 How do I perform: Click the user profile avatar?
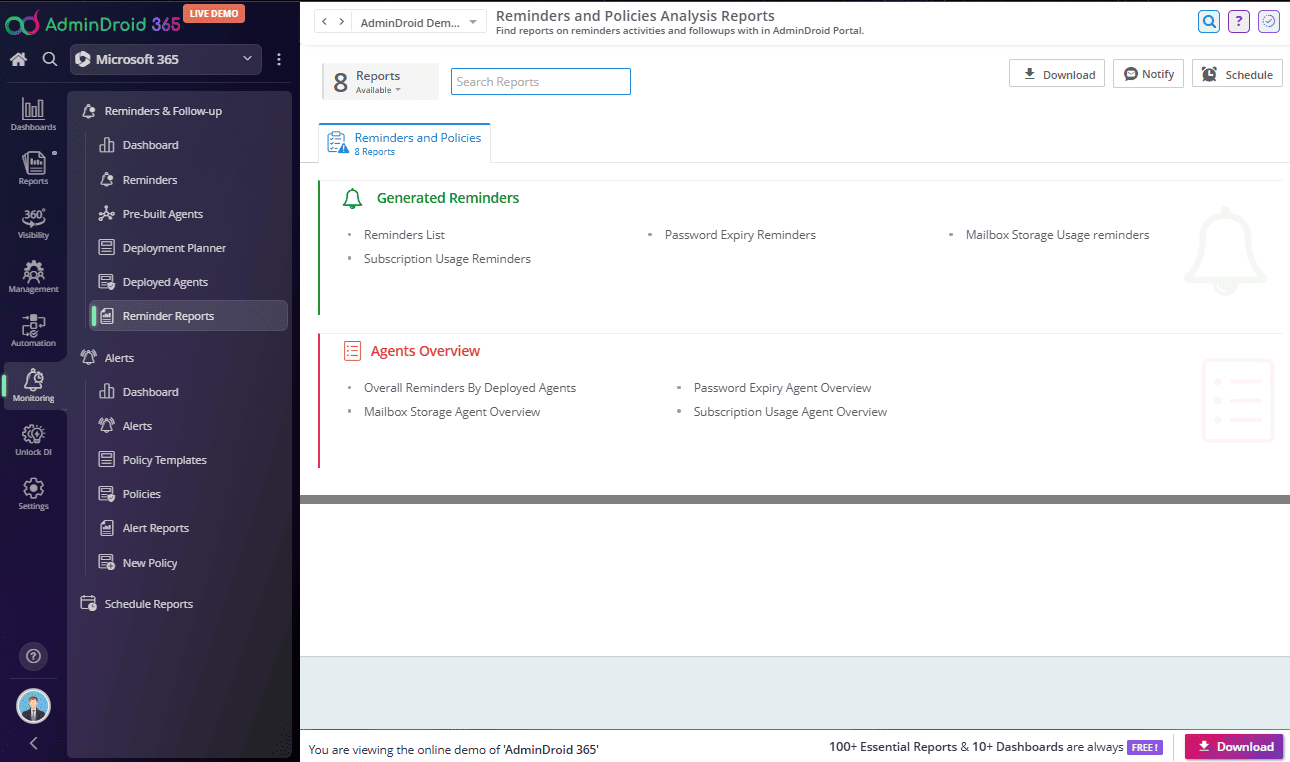[33, 706]
